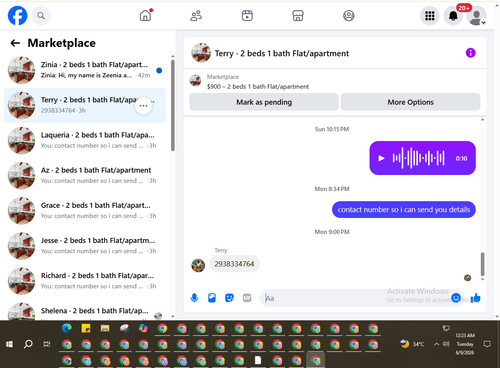Open the Friends icon in top navigation
The image size is (500, 368).
[196, 16]
